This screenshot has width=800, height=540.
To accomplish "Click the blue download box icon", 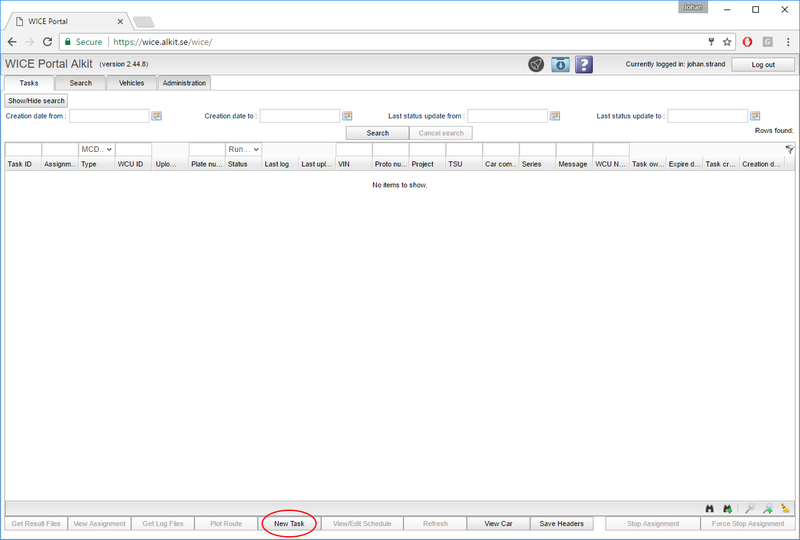I will [561, 64].
